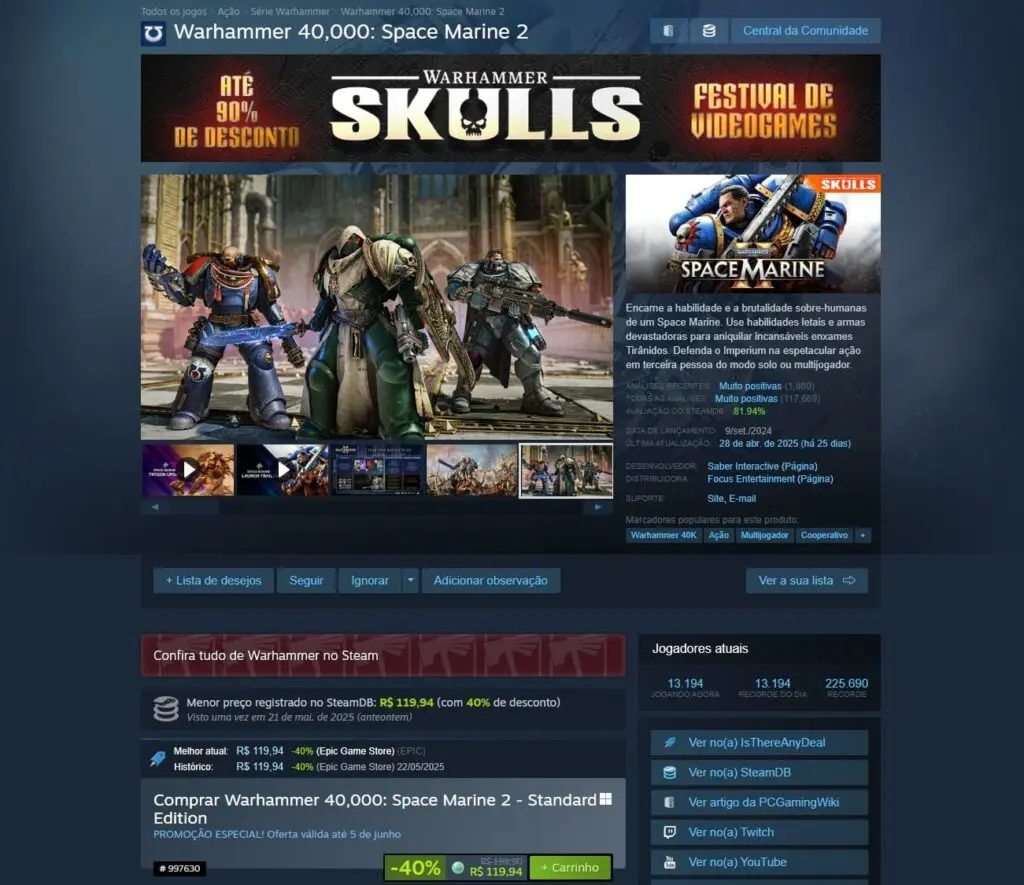Click the 28 de abr. de 2025 update link

pos(784,443)
